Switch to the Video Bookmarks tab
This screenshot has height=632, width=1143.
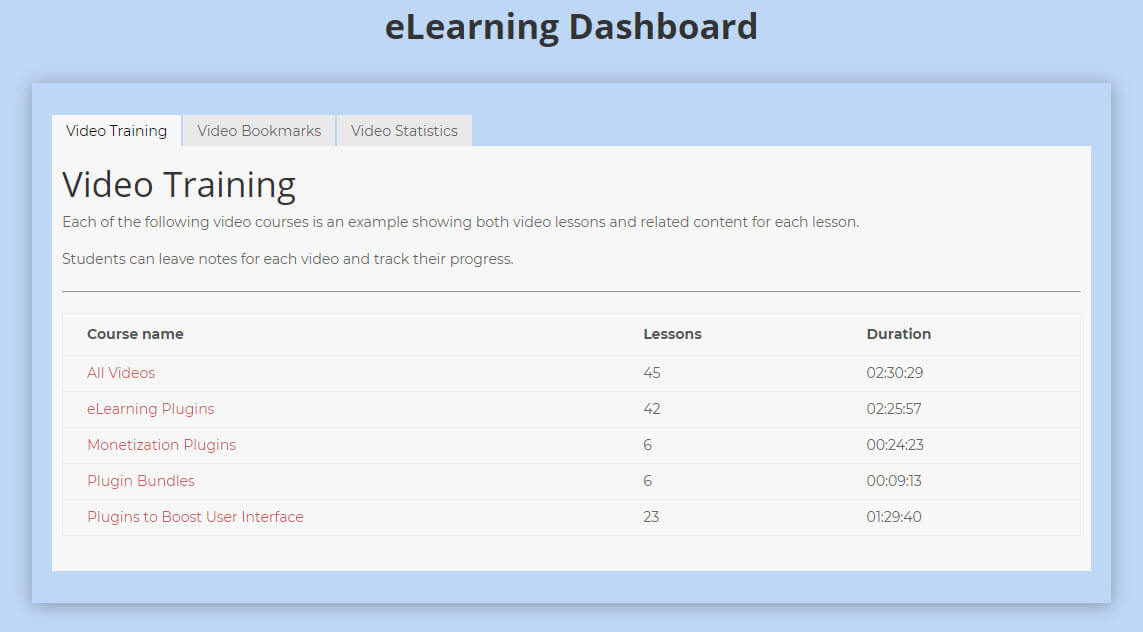click(x=259, y=131)
